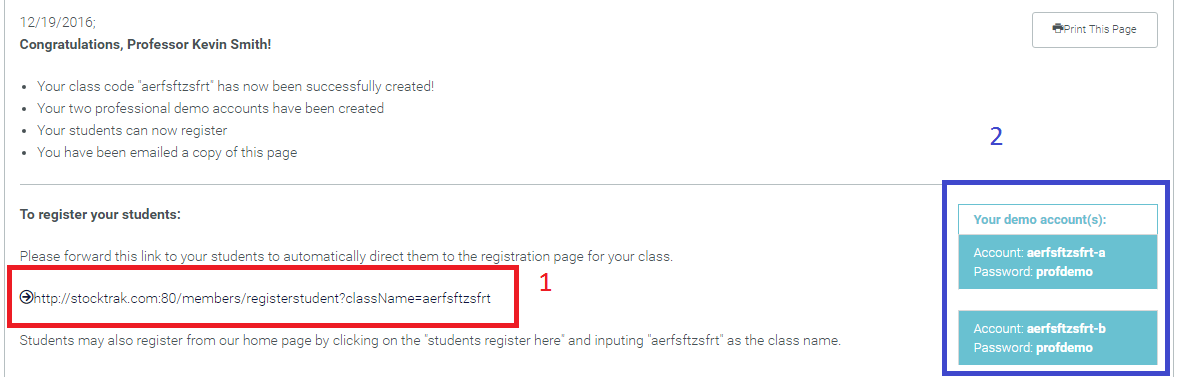Viewport: 1180px width, 377px height.
Task: Click the Print This Page button
Action: click(x=1094, y=30)
